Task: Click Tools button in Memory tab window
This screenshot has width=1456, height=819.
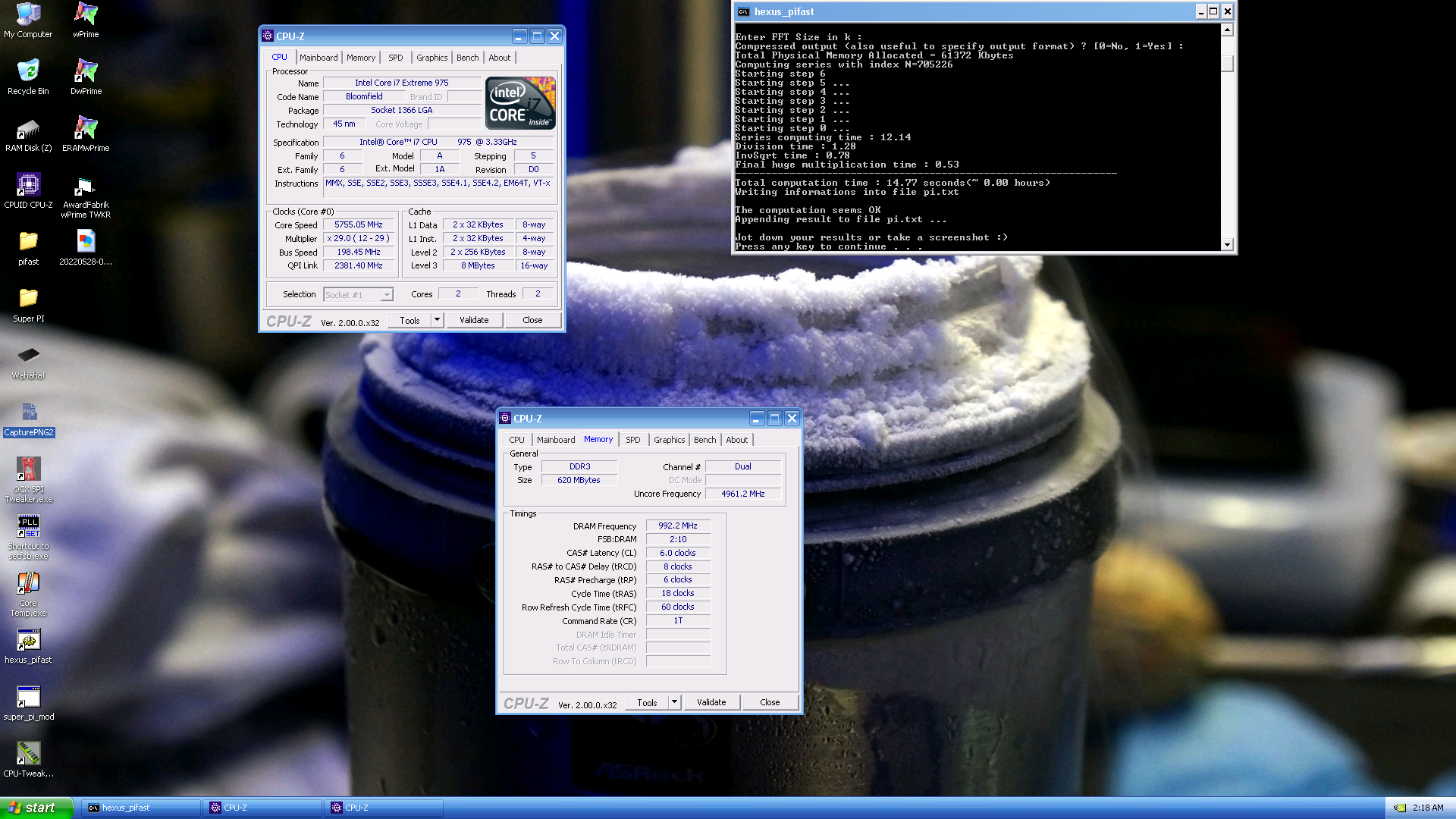Action: tap(648, 702)
